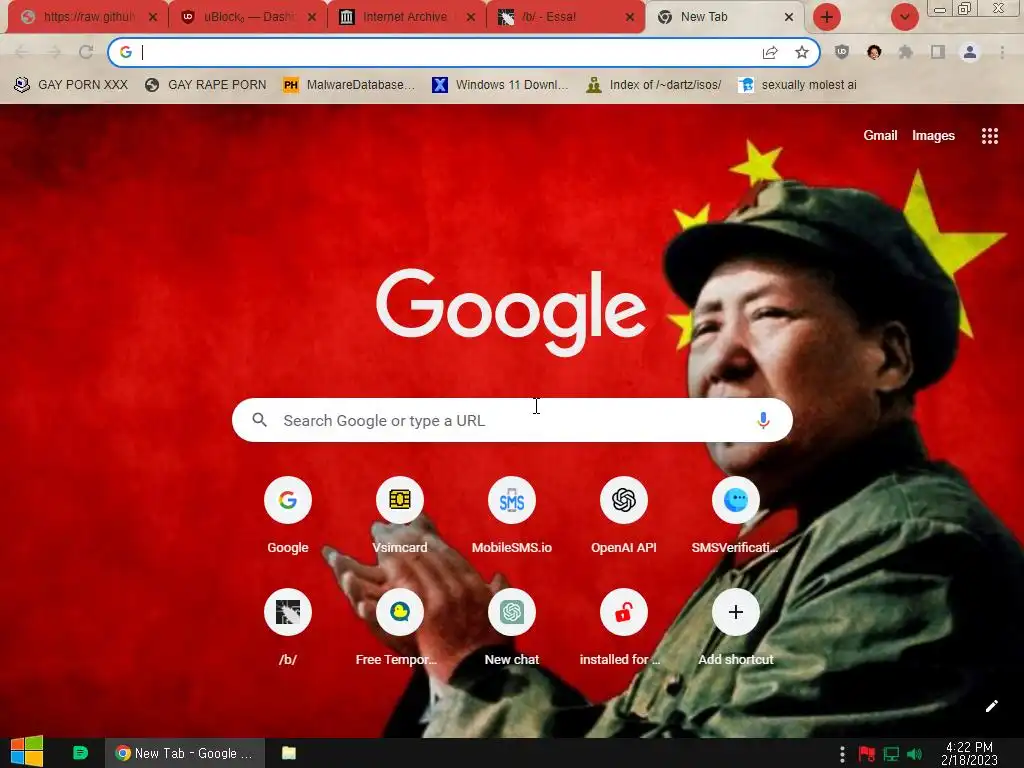1024x768 pixels.
Task: Open the uBlock Origin extension icon
Action: click(842, 52)
